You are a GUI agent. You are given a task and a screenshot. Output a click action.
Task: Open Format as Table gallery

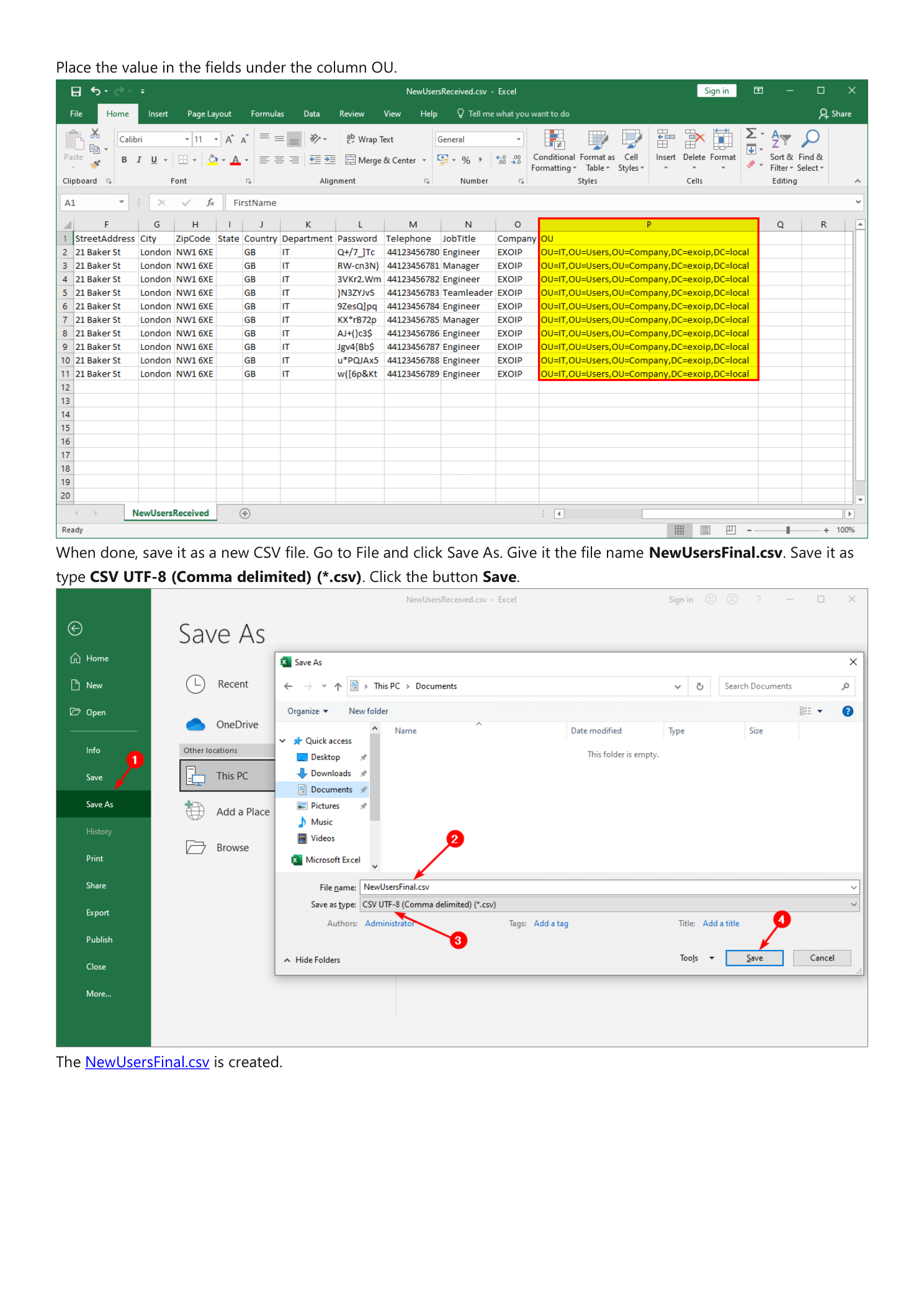(597, 151)
